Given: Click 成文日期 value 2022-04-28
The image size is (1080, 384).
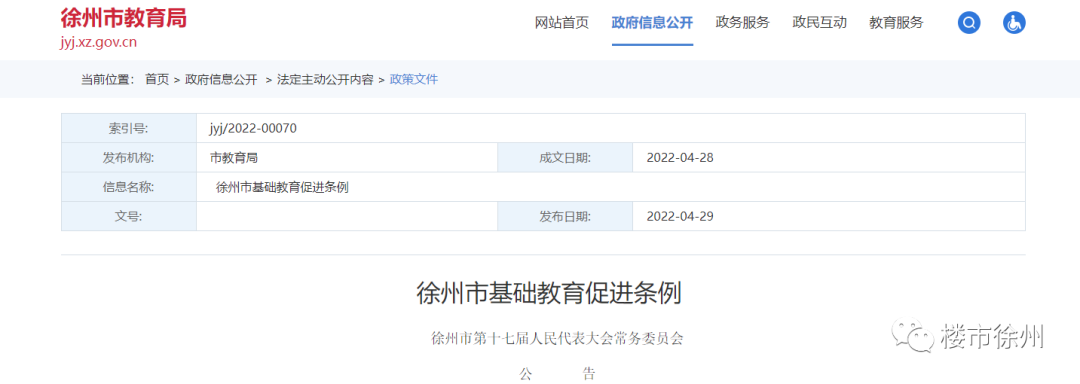Looking at the screenshot, I should coord(680,158).
